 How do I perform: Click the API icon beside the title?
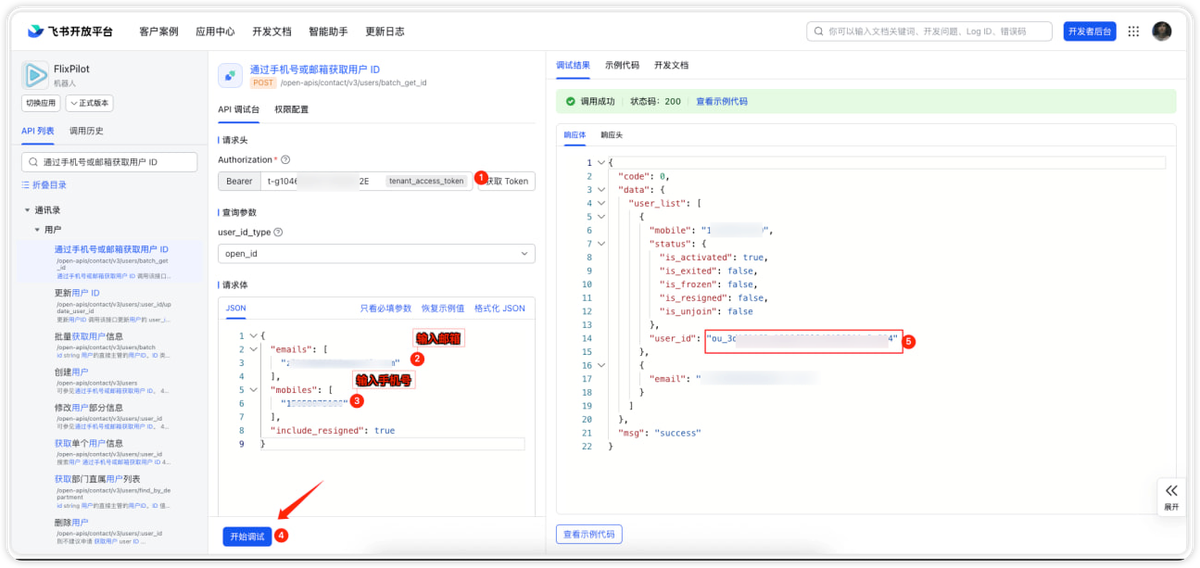click(x=230, y=75)
